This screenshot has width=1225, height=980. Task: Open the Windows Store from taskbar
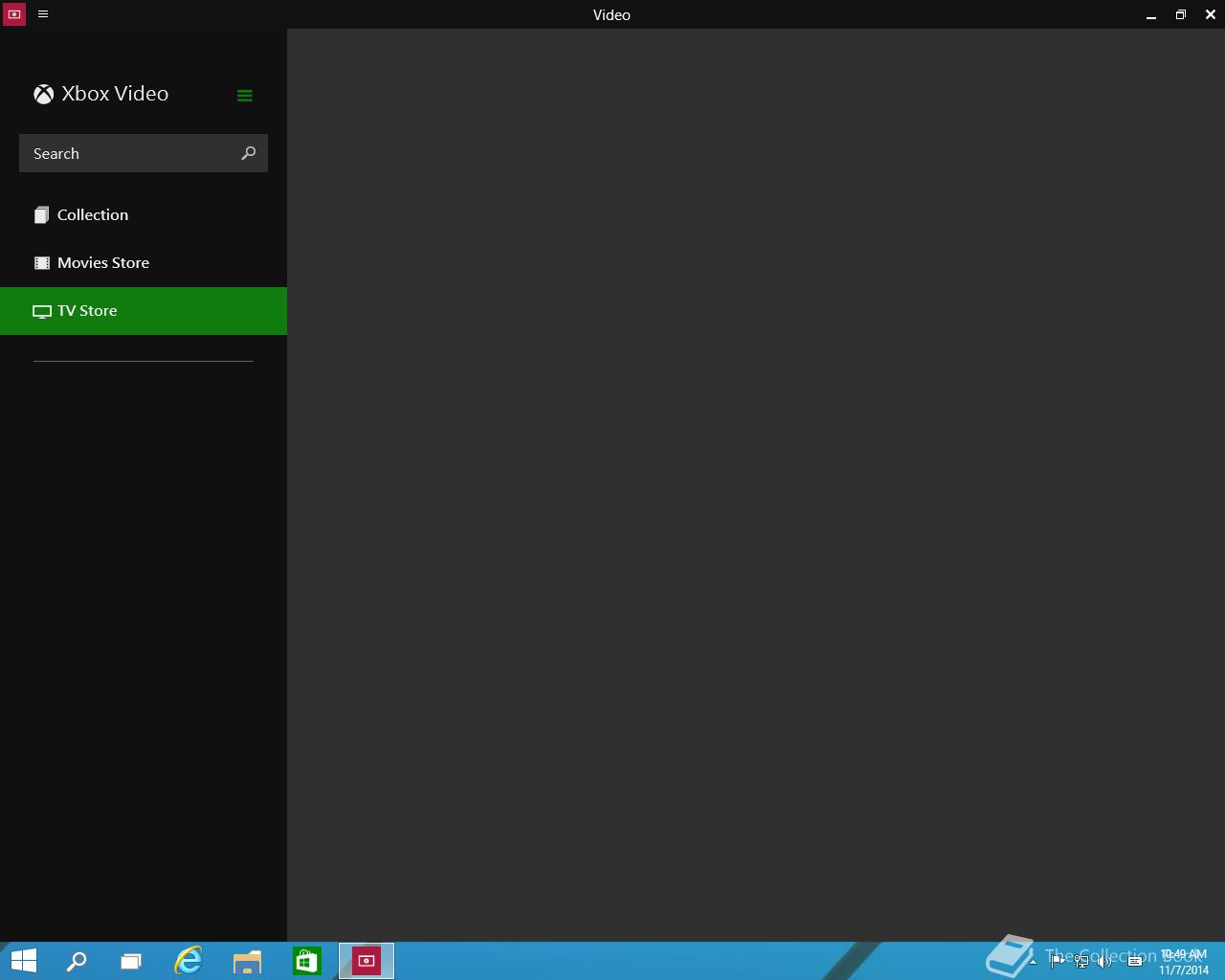307,961
